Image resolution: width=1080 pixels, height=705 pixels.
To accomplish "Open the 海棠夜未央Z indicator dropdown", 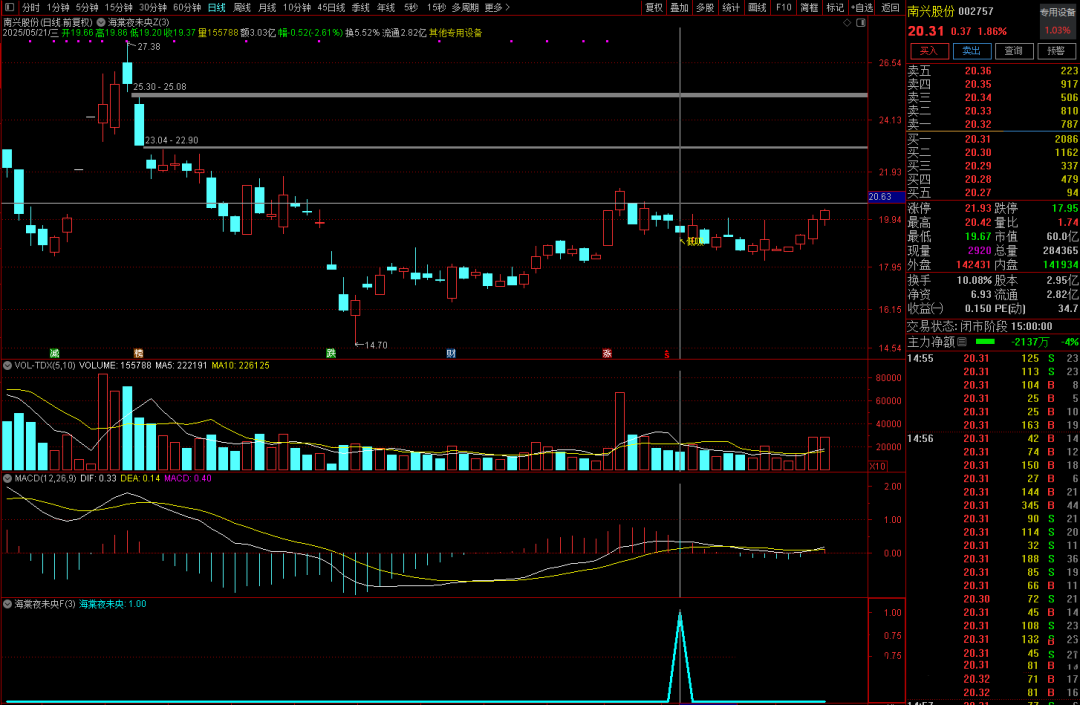I will coord(101,21).
